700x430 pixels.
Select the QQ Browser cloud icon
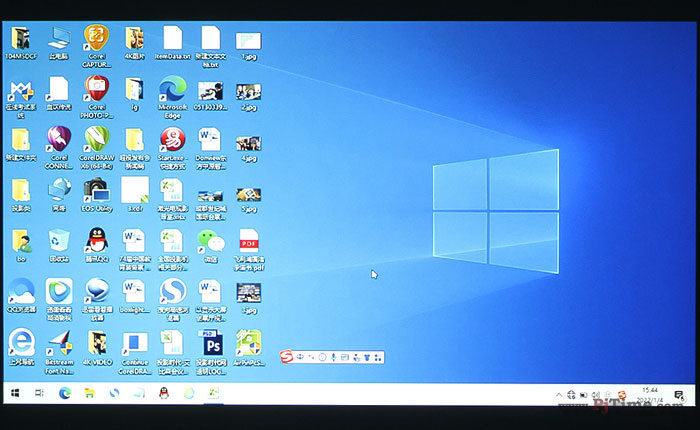21,292
